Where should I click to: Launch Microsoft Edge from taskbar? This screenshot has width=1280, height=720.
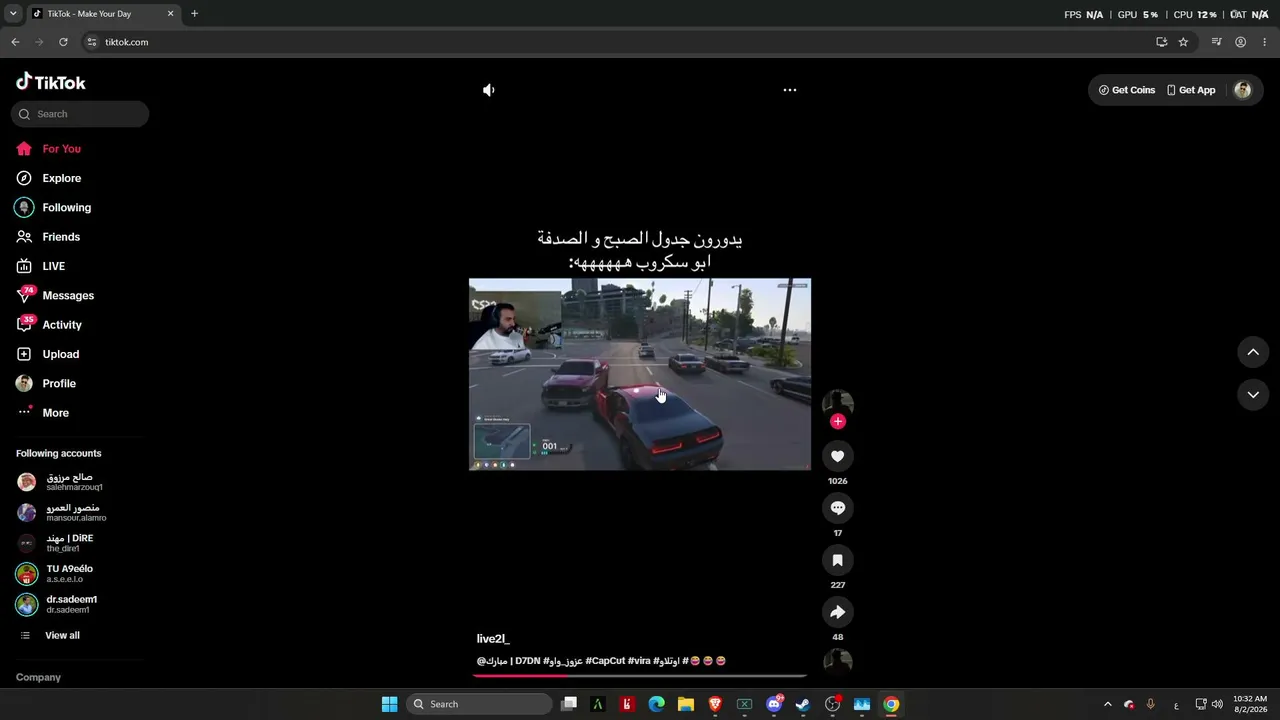(x=656, y=704)
